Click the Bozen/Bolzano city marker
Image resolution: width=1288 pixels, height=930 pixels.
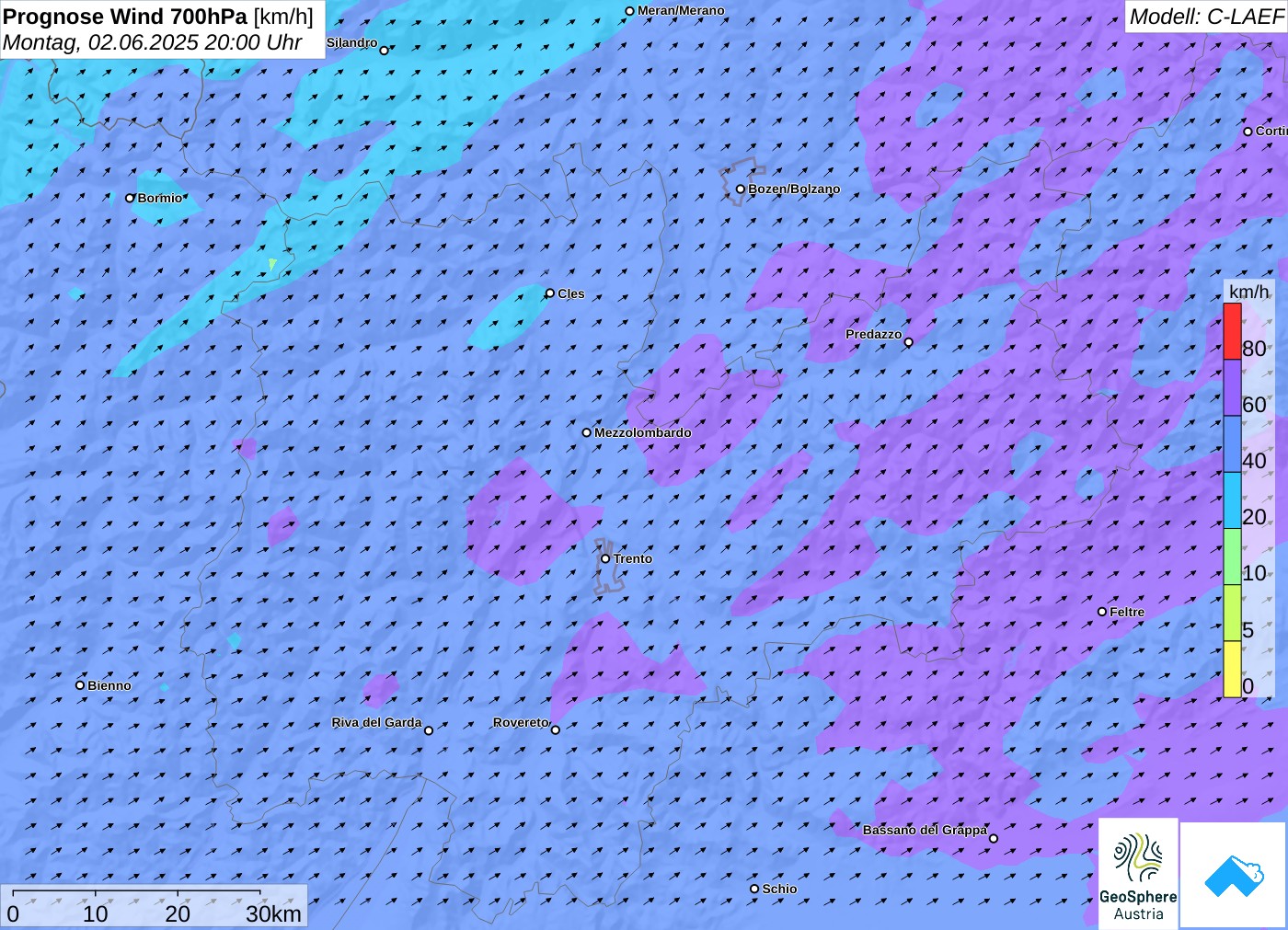tap(741, 189)
